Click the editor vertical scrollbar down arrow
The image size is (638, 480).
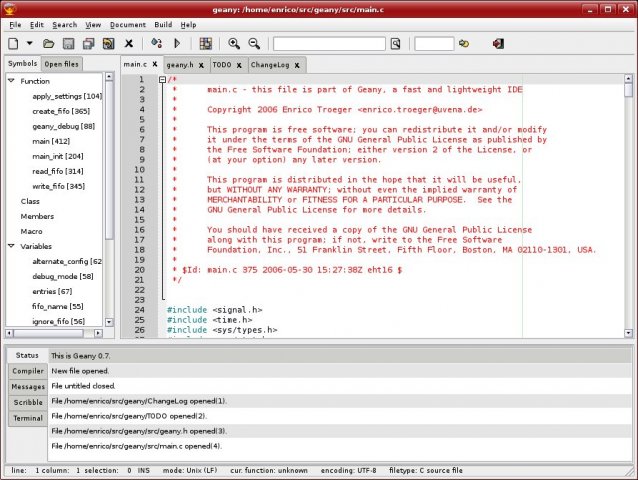click(628, 333)
